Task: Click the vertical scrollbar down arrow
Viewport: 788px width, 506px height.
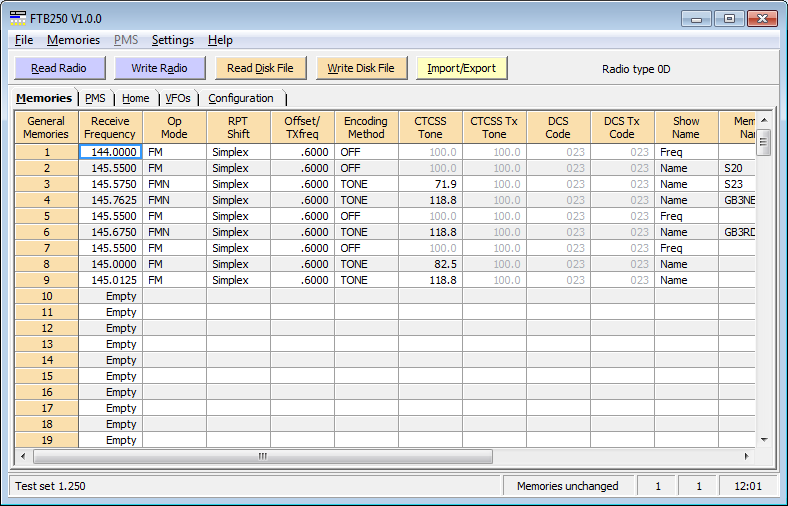Action: [764, 439]
